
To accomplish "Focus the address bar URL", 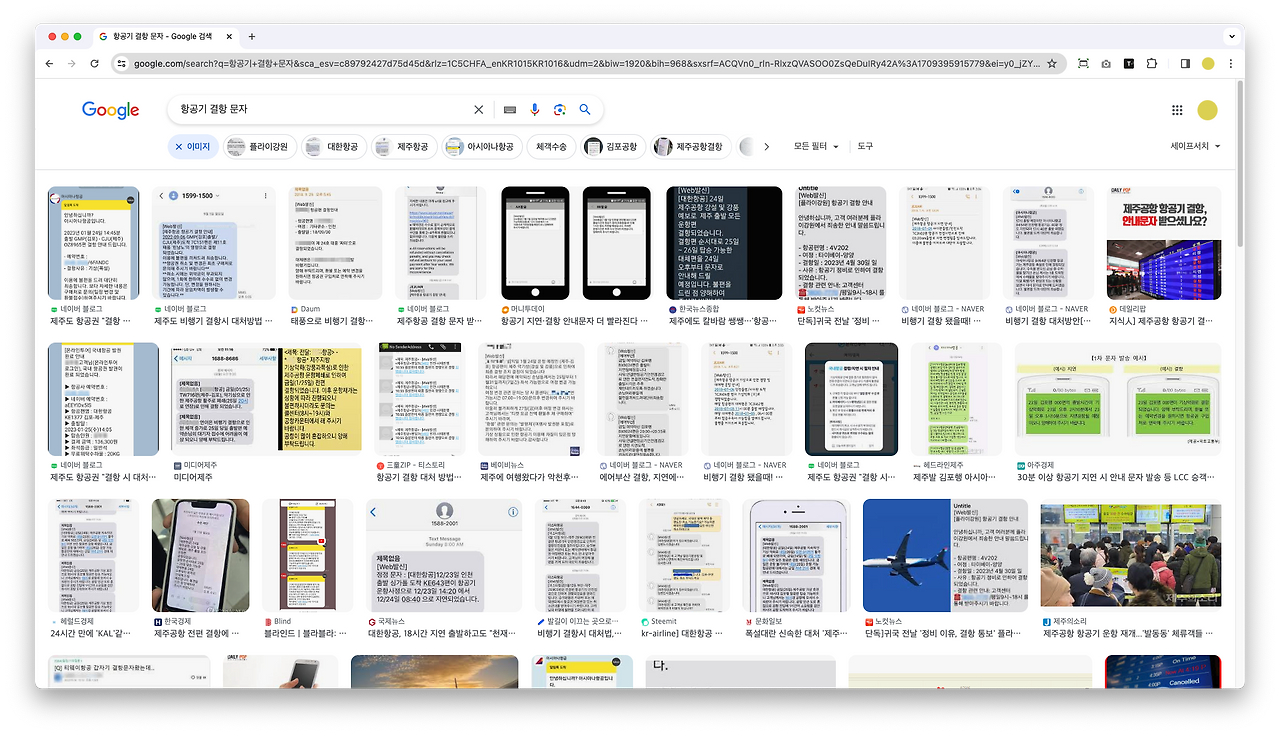I will (585, 63).
